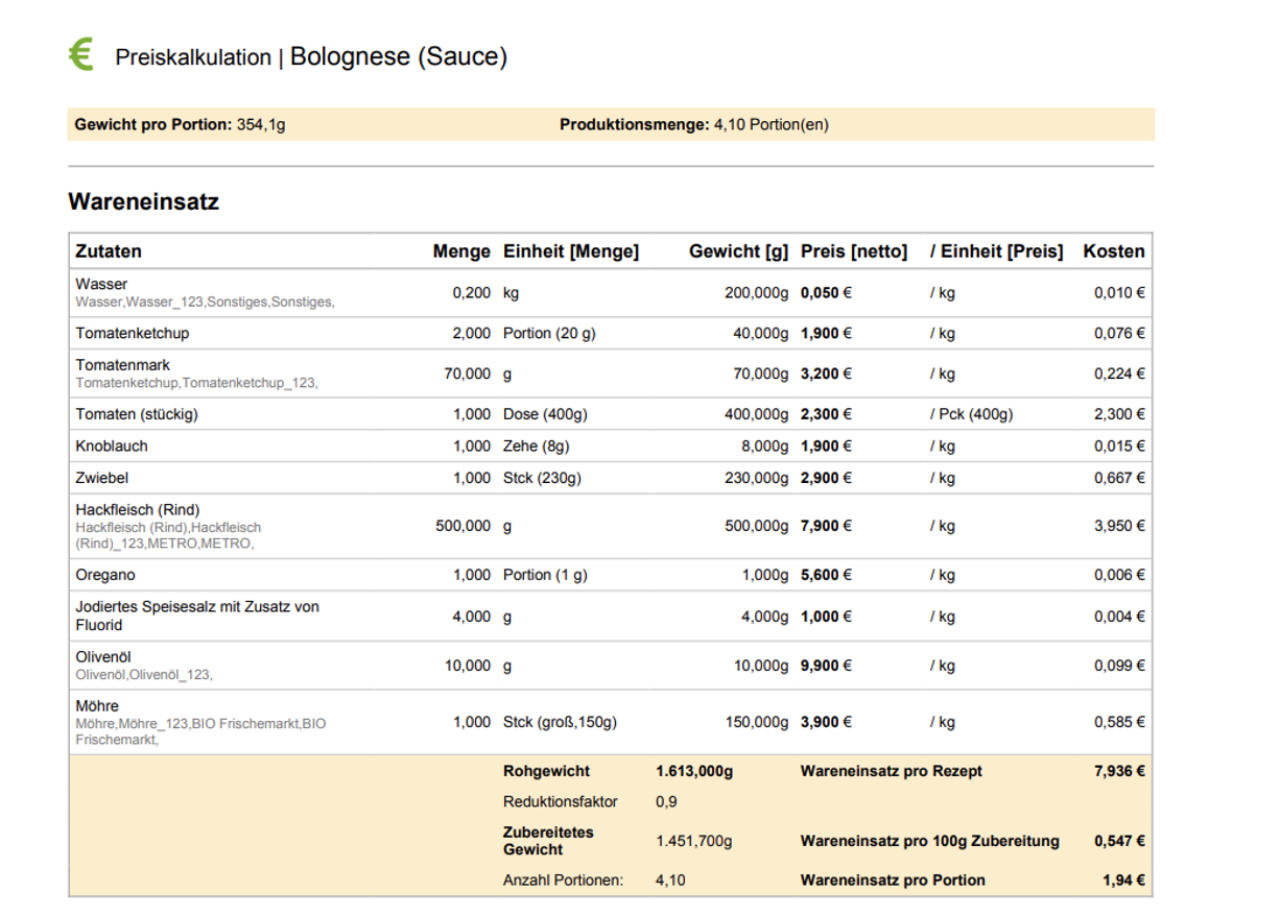Image resolution: width=1280 pixels, height=916 pixels.
Task: Click the Wareneinsatz pro Portion value 1,94 €
Action: click(1123, 881)
